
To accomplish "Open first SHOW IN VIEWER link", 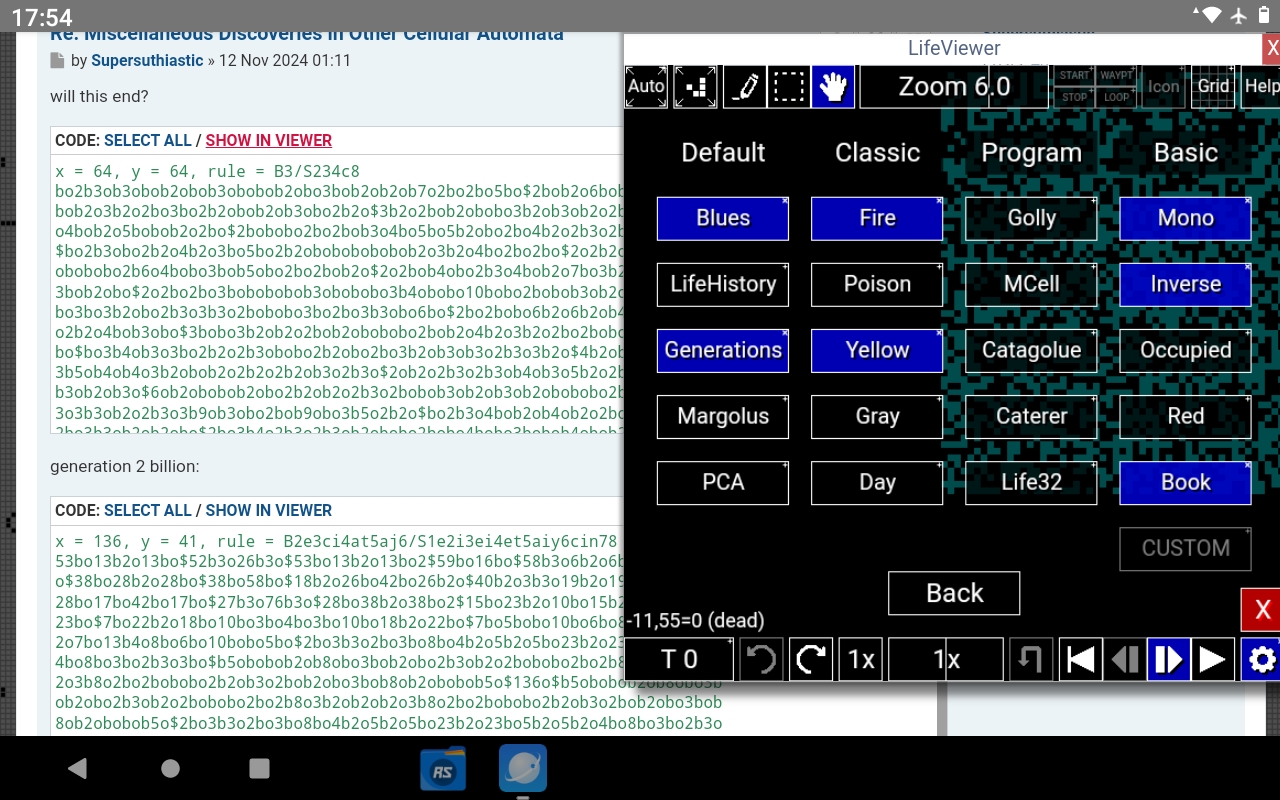I will (269, 141).
